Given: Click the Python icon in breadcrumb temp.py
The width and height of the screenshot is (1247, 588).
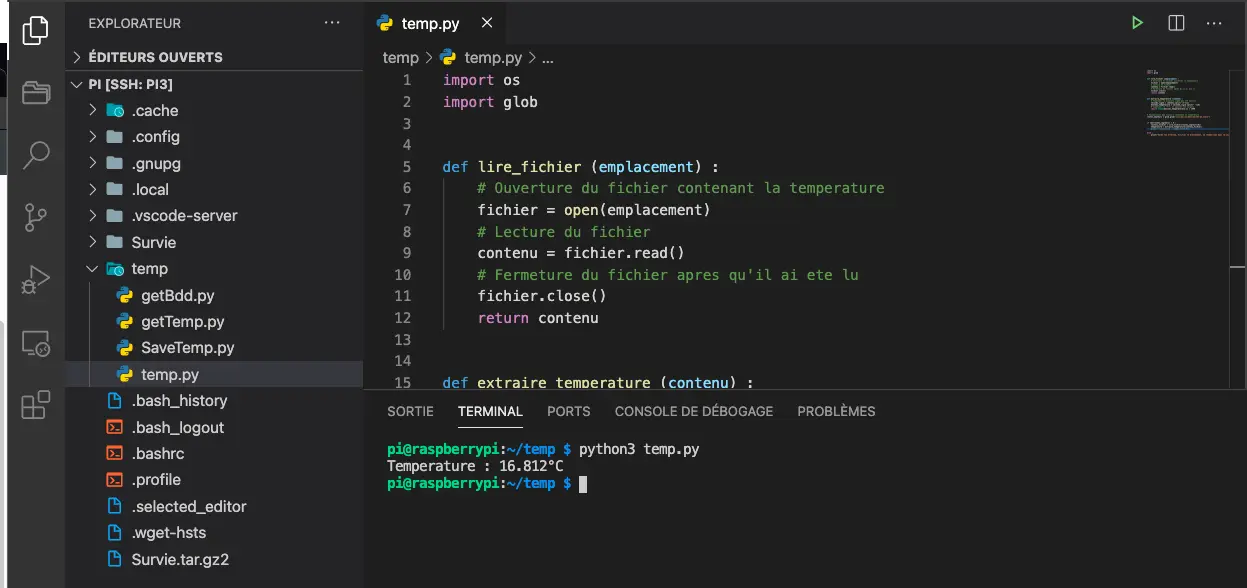Looking at the screenshot, I should (448, 57).
